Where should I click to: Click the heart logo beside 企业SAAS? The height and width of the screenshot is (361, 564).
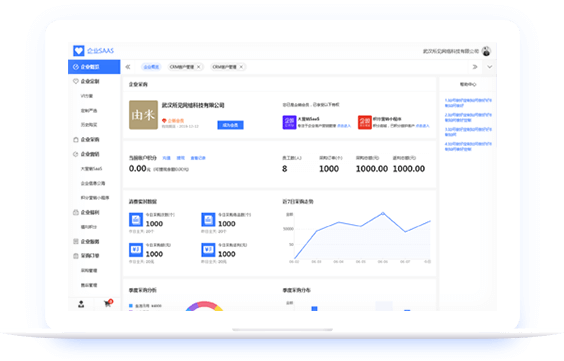point(78,51)
